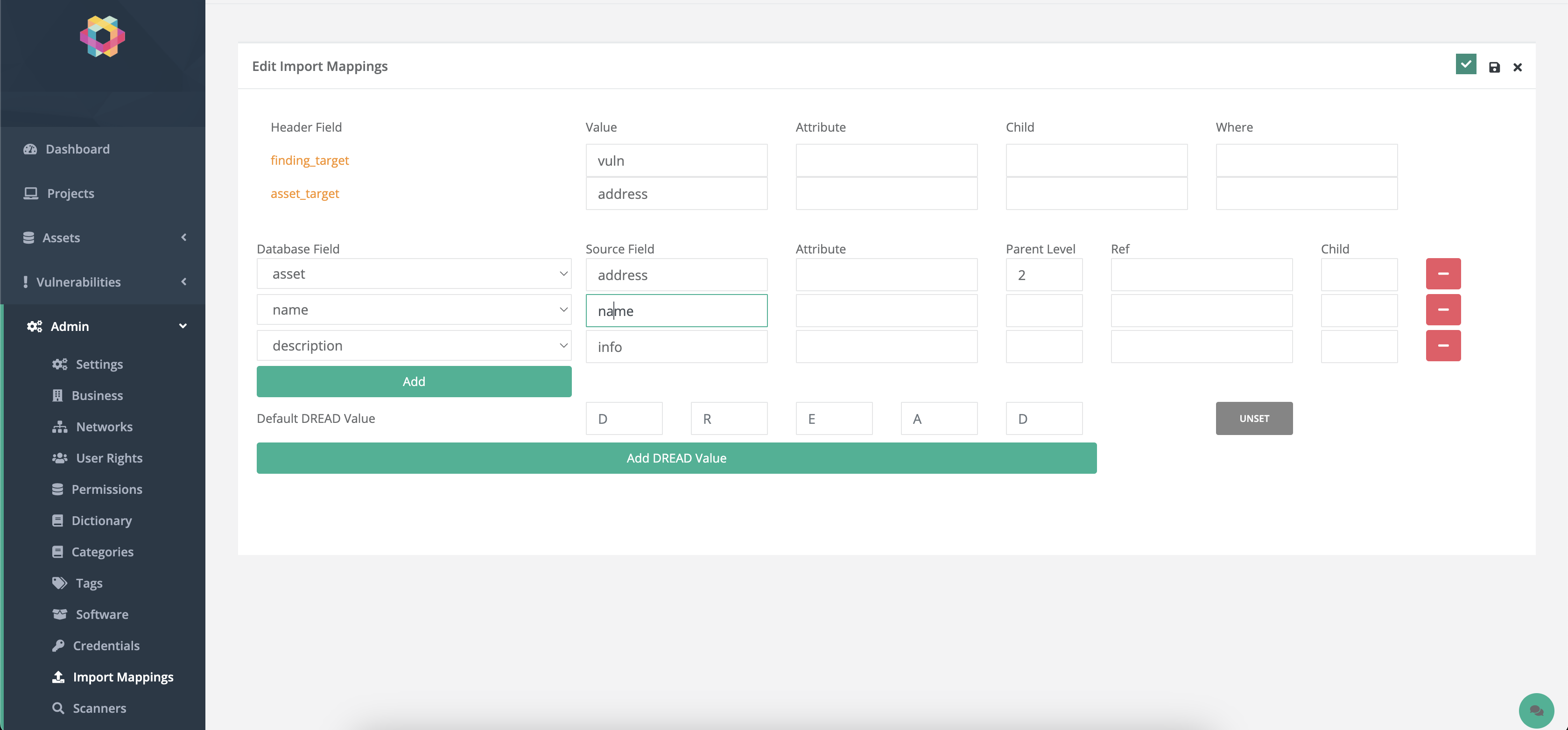Click the Scanners magnifier icon

pyautogui.click(x=58, y=708)
